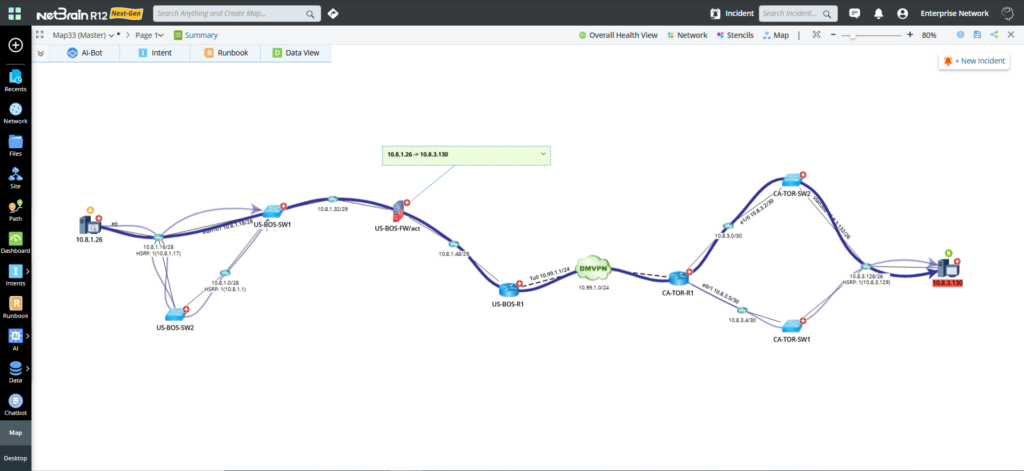1024x471 pixels.
Task: Save the map with the disk icon
Action: [x=977, y=35]
